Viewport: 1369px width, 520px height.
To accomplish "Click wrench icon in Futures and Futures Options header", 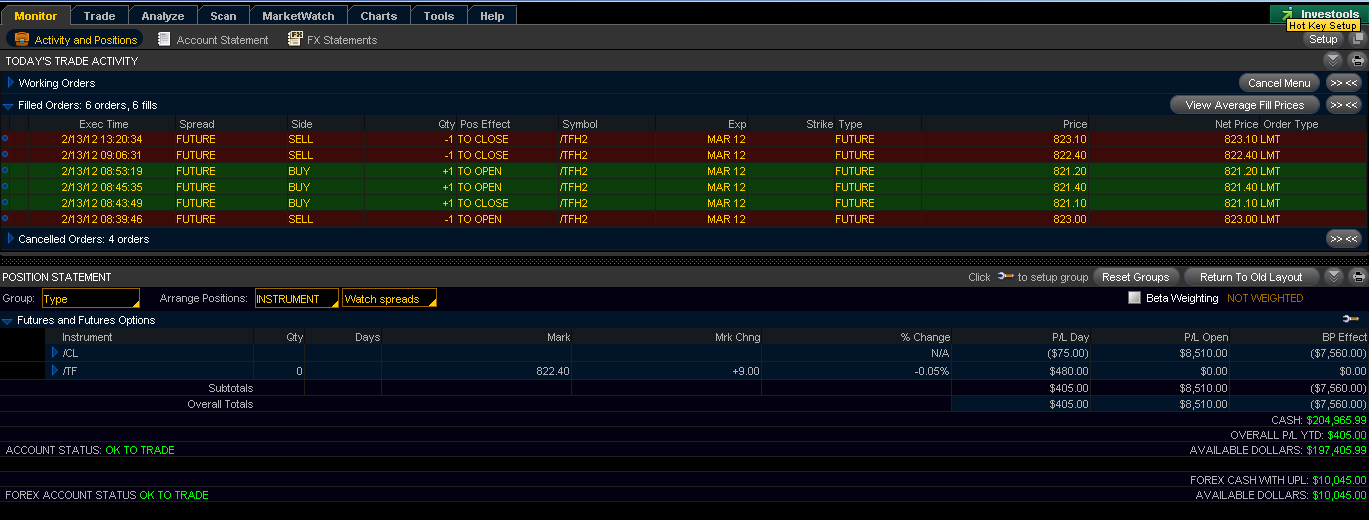I will click(x=1350, y=319).
